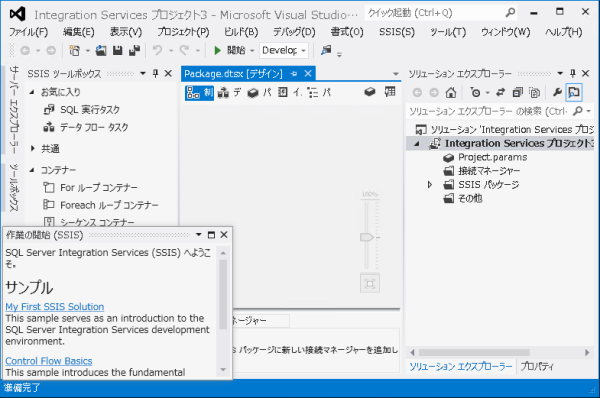Click the Preview Selected Items icon
The width and height of the screenshot is (600, 398).
coord(574,92)
